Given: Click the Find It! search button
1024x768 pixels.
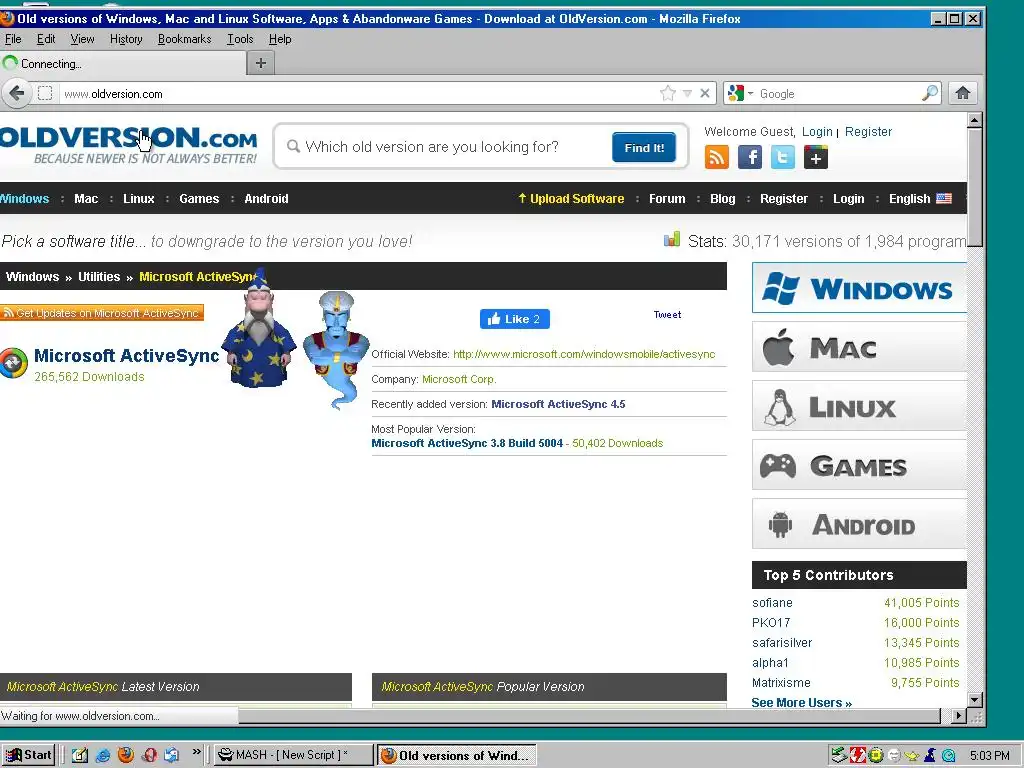Looking at the screenshot, I should pyautogui.click(x=644, y=148).
